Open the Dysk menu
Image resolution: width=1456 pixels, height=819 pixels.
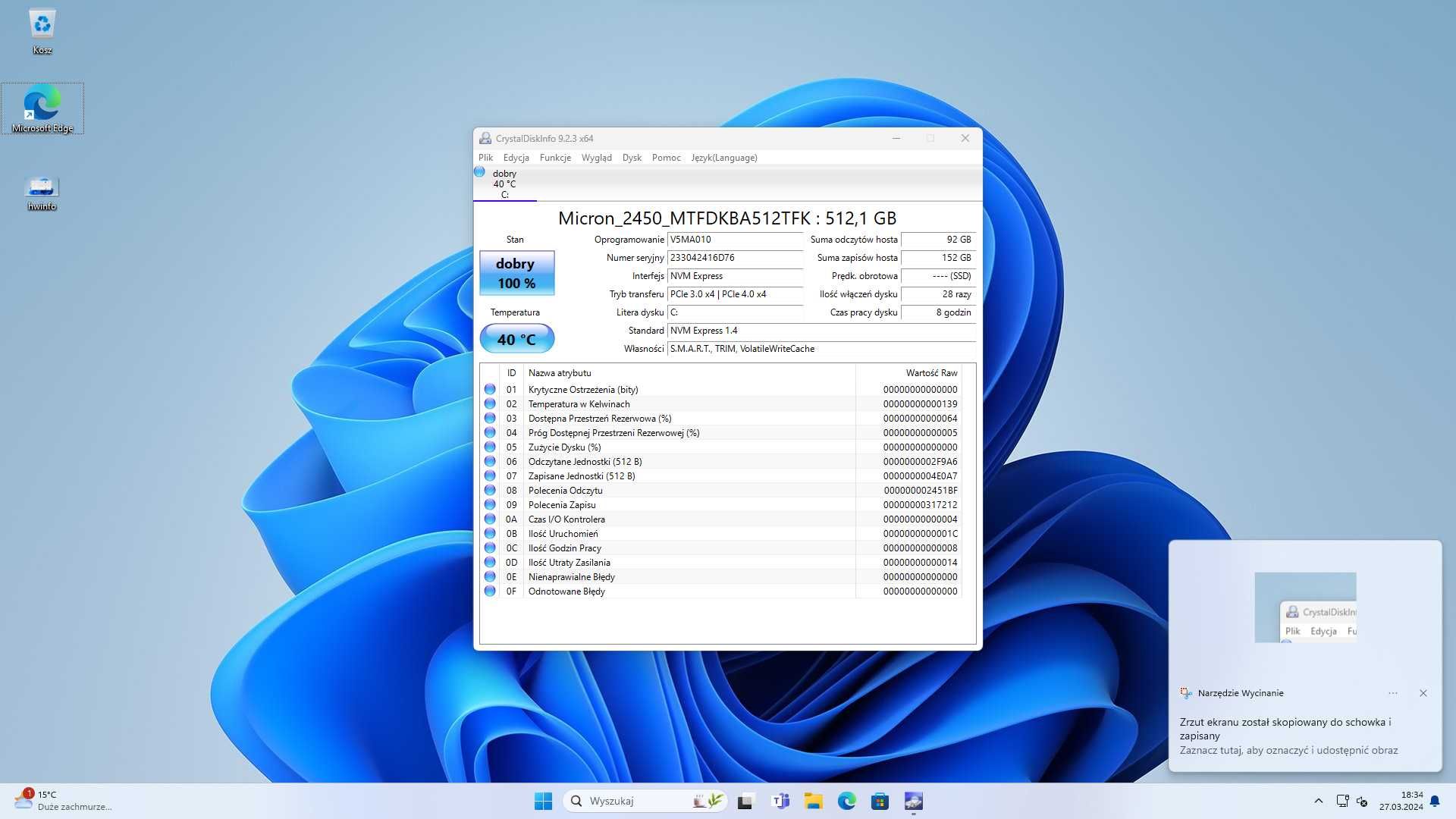632,158
